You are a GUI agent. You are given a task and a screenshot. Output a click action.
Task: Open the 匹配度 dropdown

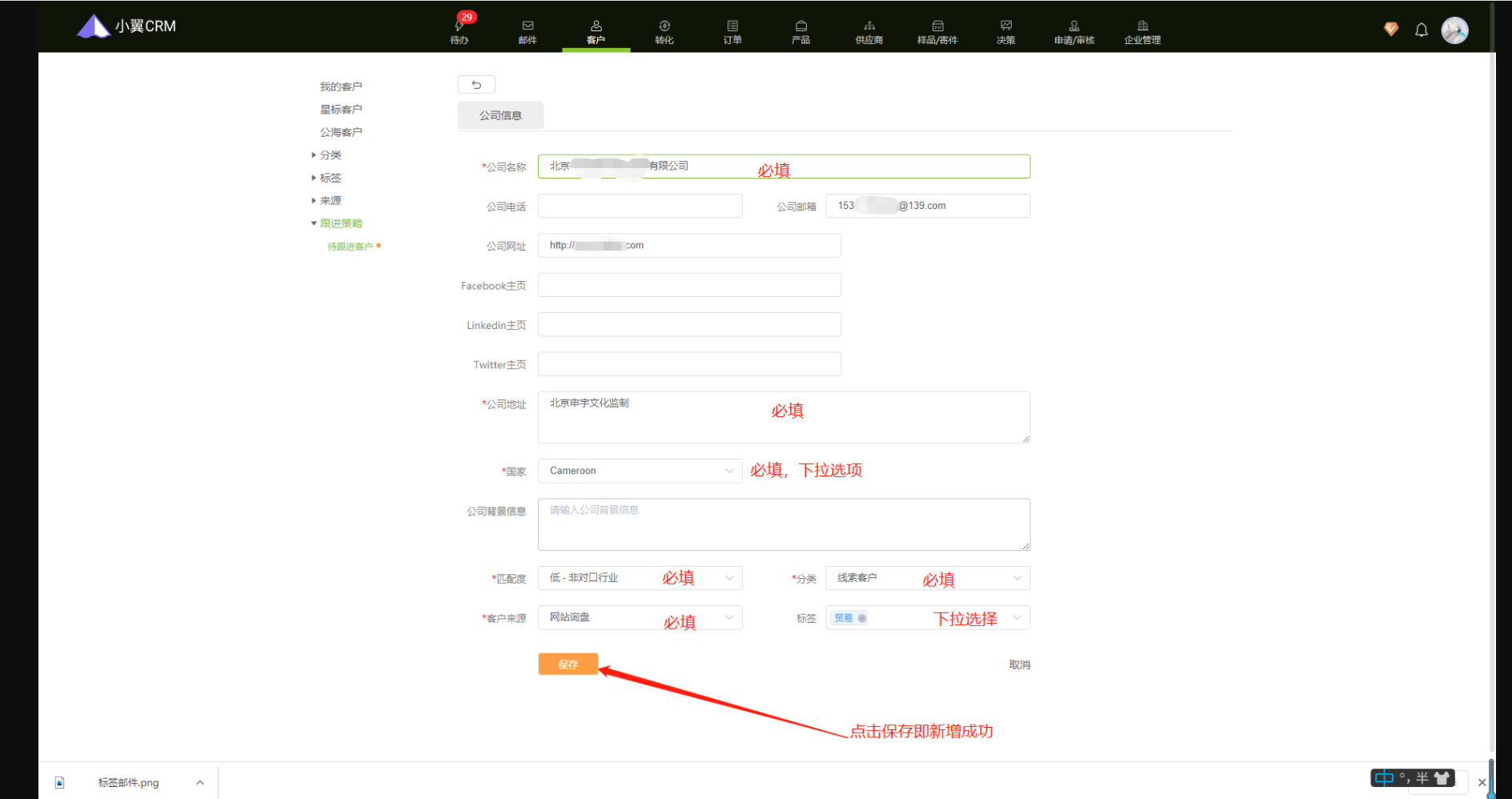(x=640, y=578)
